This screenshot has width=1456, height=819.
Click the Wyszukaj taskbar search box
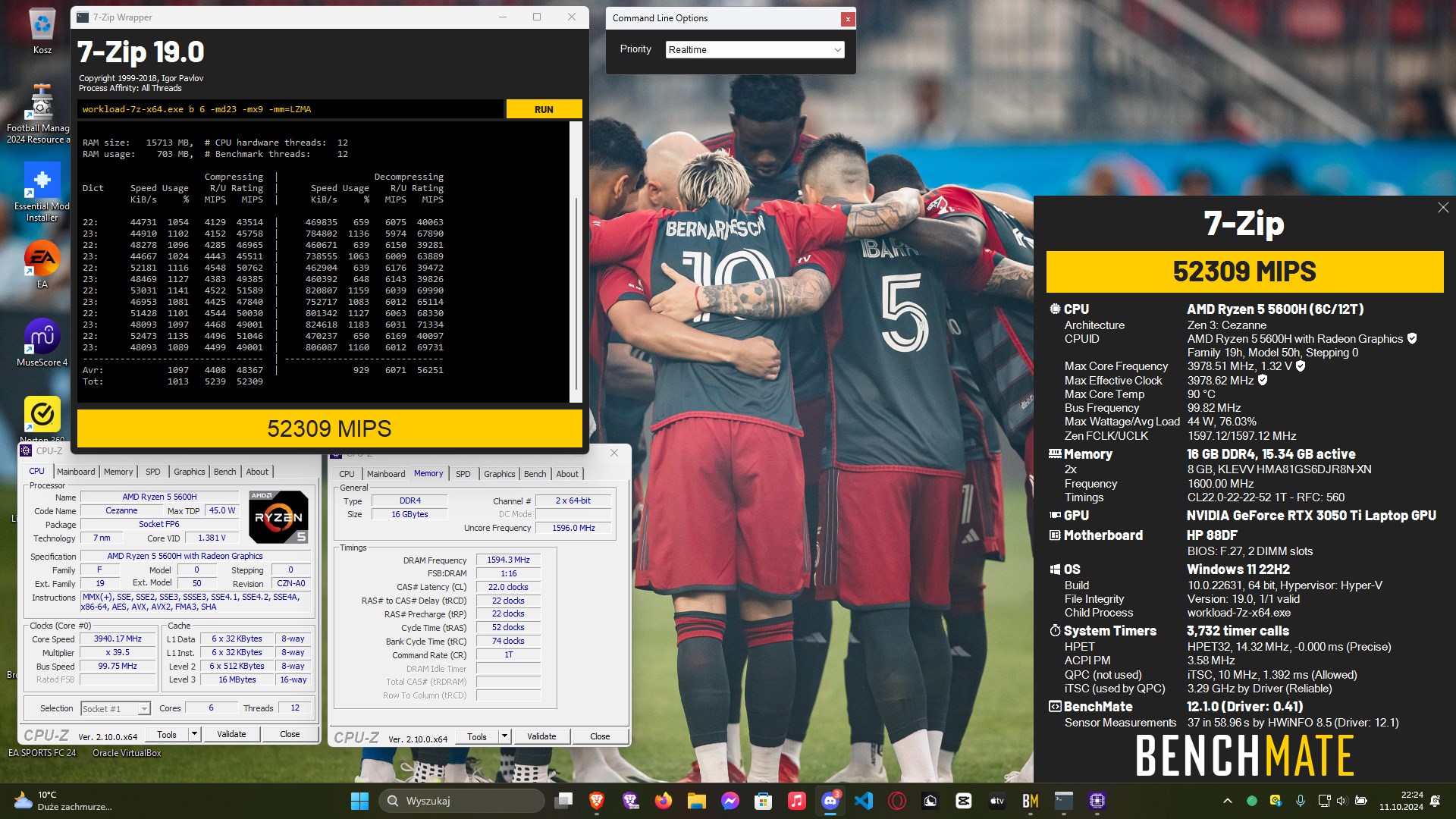pyautogui.click(x=461, y=801)
